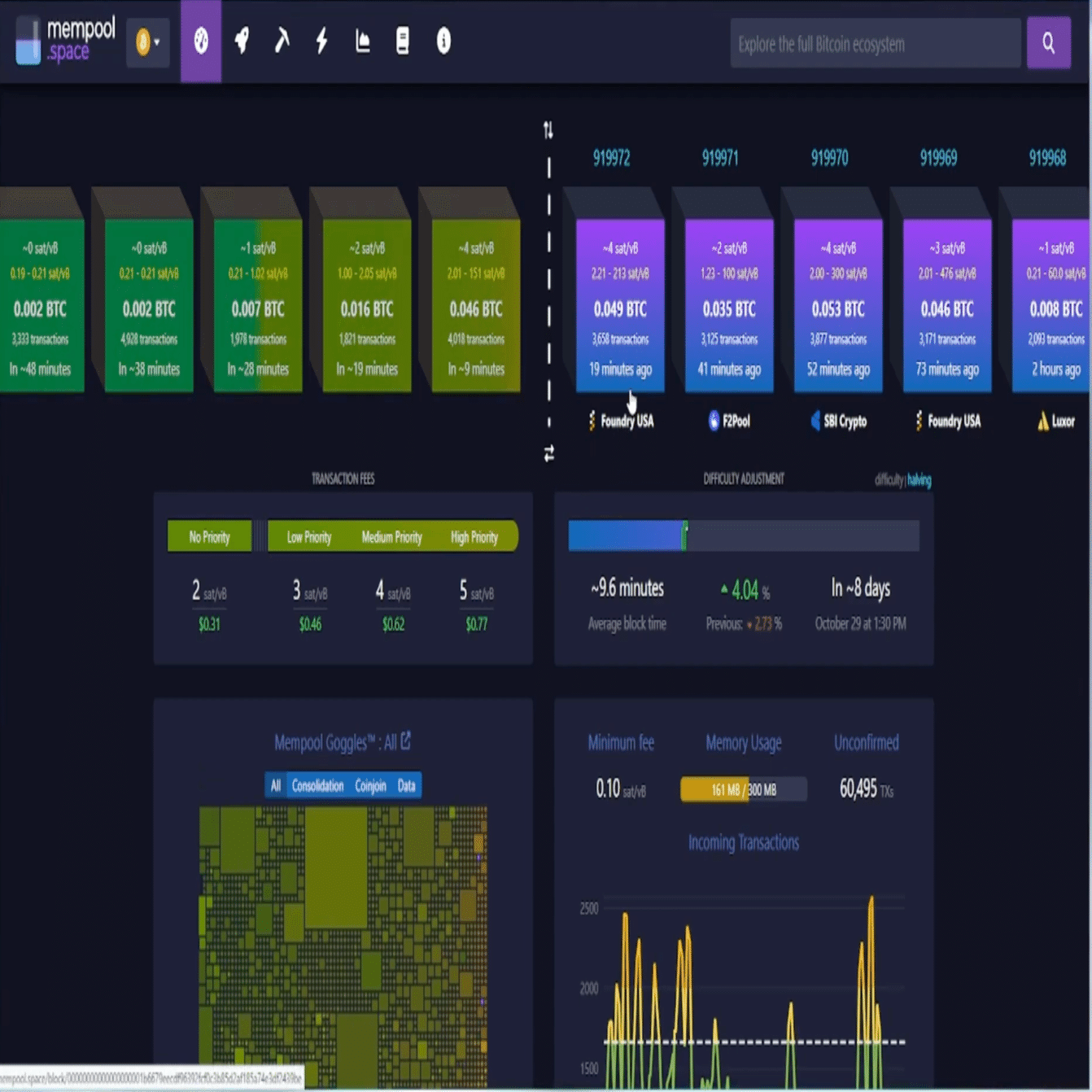Open the mined block from 2 hours ago

(x=1052, y=305)
